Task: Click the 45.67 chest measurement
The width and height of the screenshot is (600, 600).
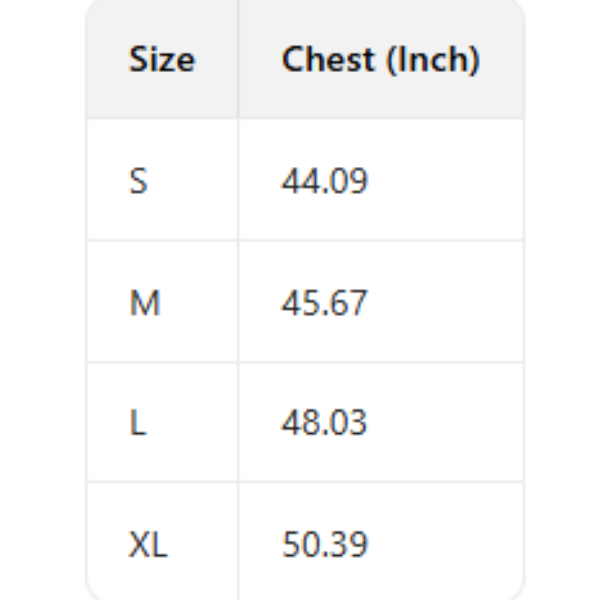Action: (x=325, y=302)
